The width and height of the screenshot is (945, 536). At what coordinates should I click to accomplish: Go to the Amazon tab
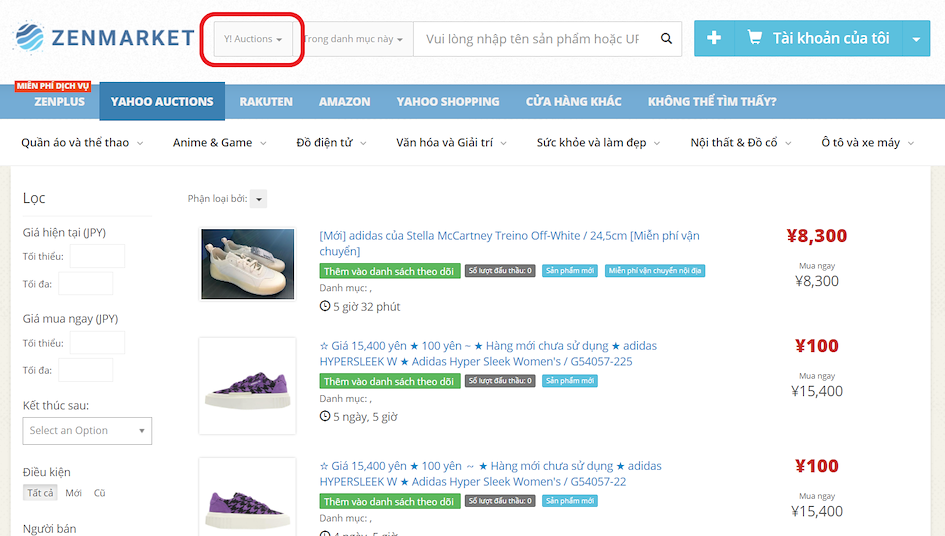tap(345, 101)
